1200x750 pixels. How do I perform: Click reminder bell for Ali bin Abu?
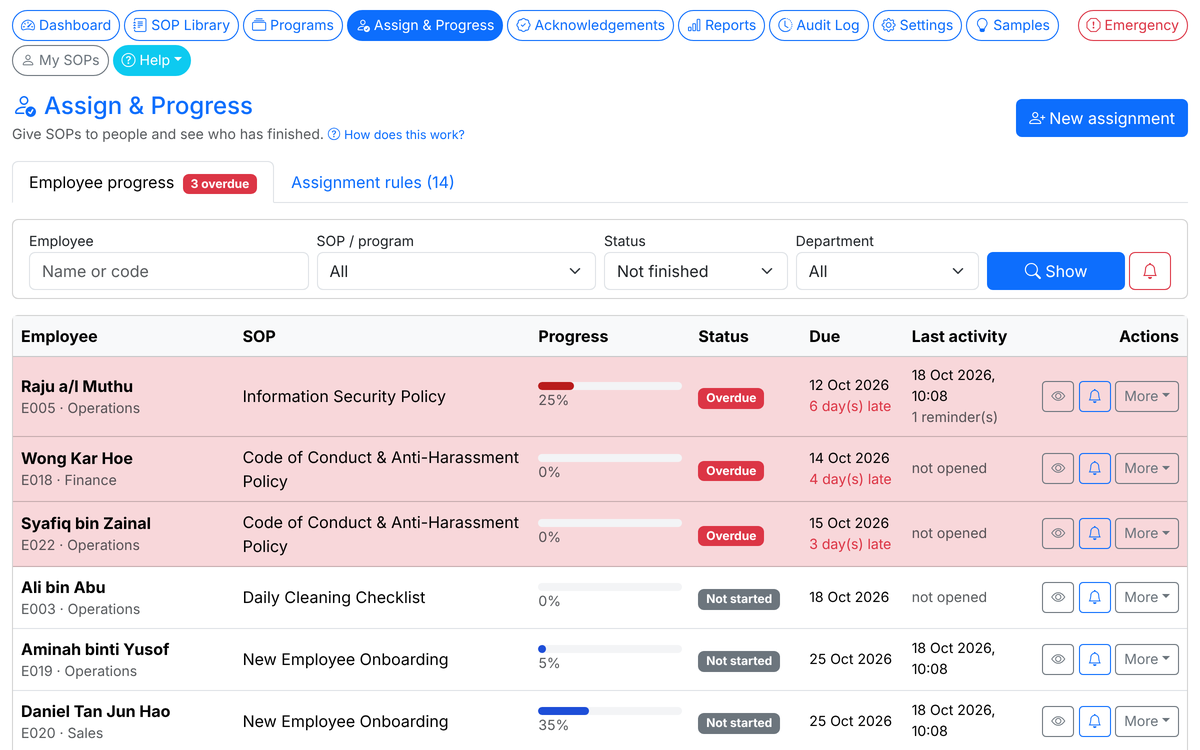tap(1095, 597)
